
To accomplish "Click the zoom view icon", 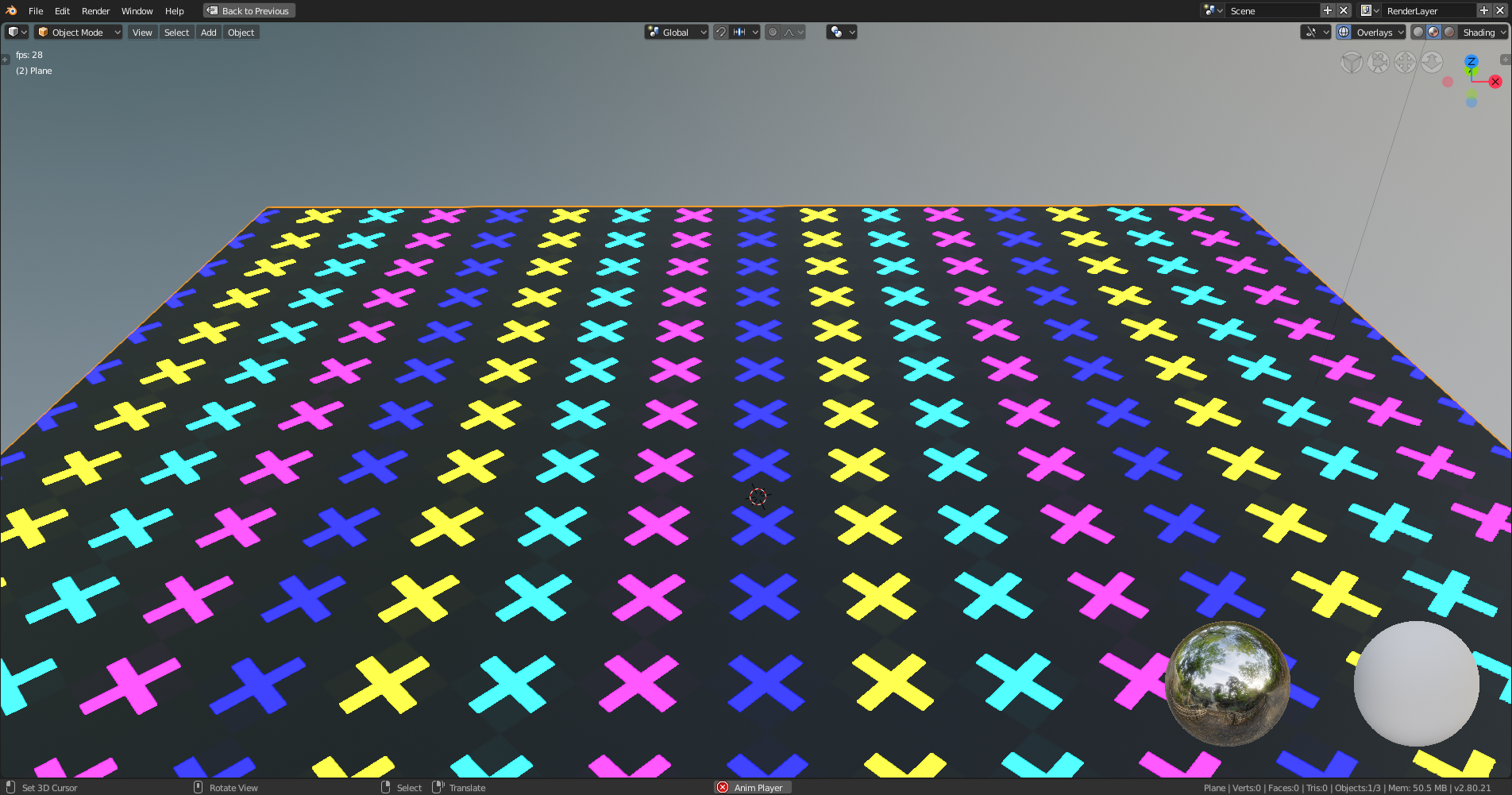I will pyautogui.click(x=1432, y=63).
